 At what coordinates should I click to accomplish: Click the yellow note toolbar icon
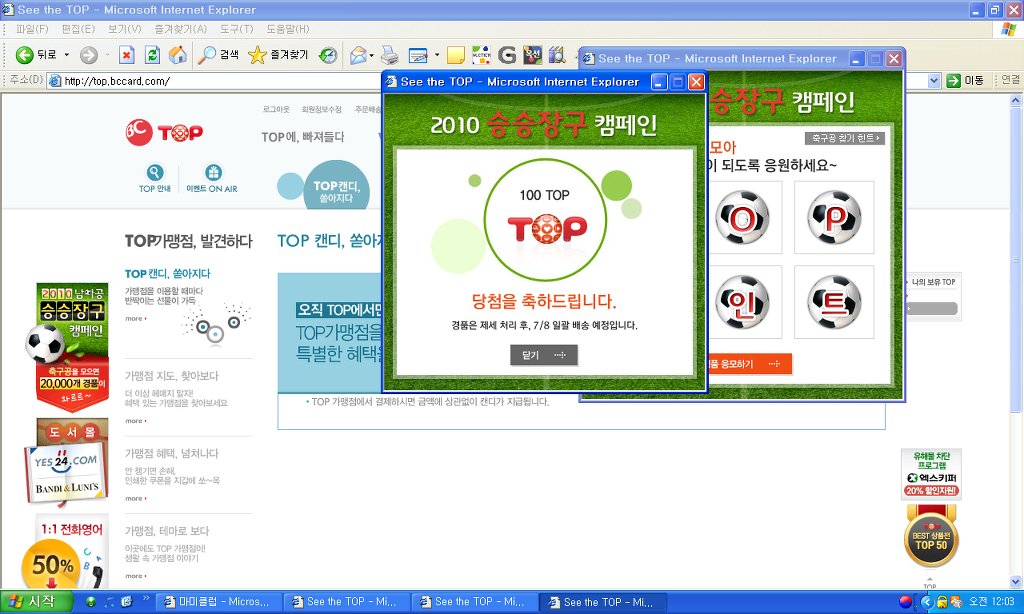[x=456, y=56]
